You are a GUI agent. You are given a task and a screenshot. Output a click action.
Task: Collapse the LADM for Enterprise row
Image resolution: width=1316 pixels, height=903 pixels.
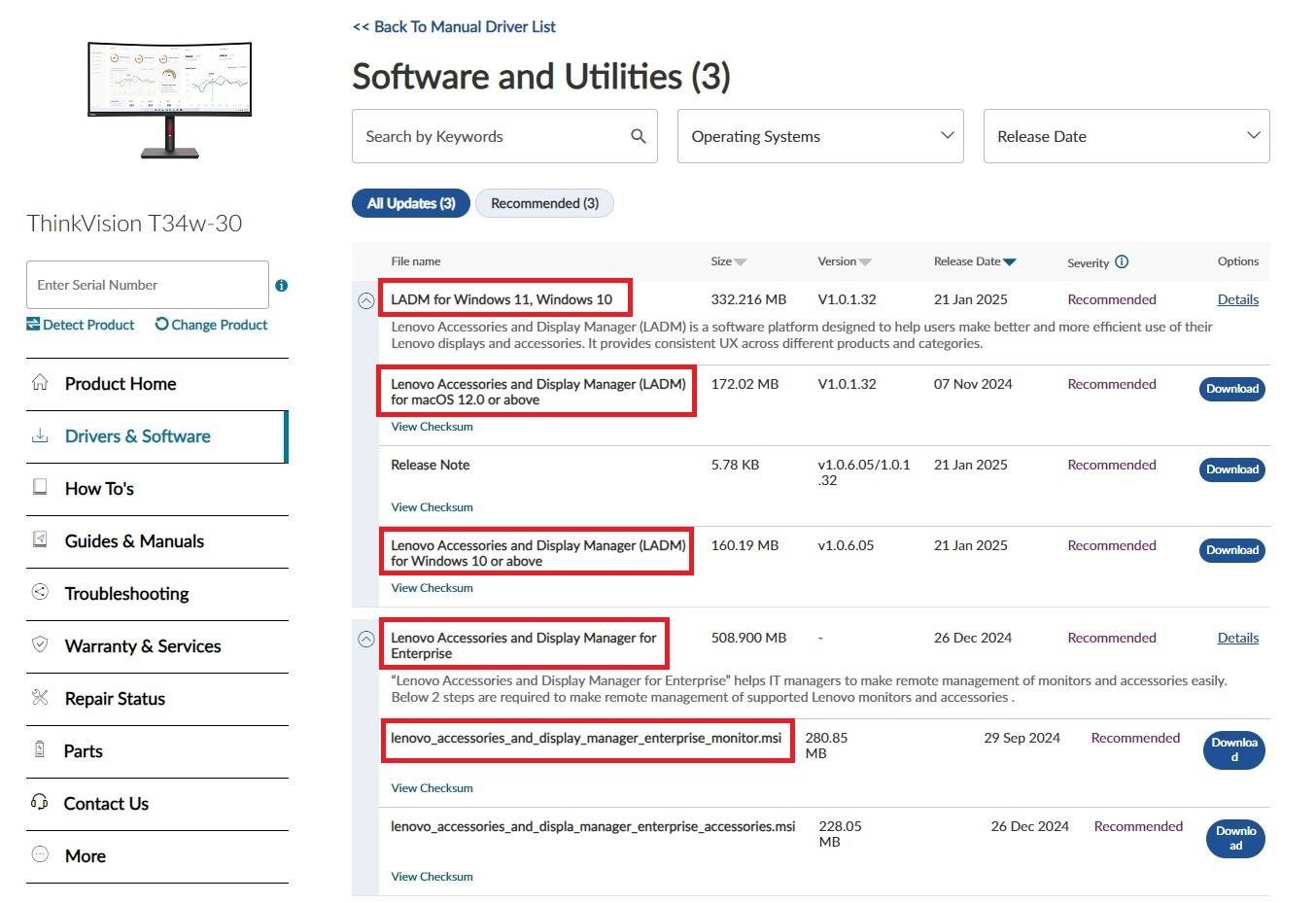365,640
